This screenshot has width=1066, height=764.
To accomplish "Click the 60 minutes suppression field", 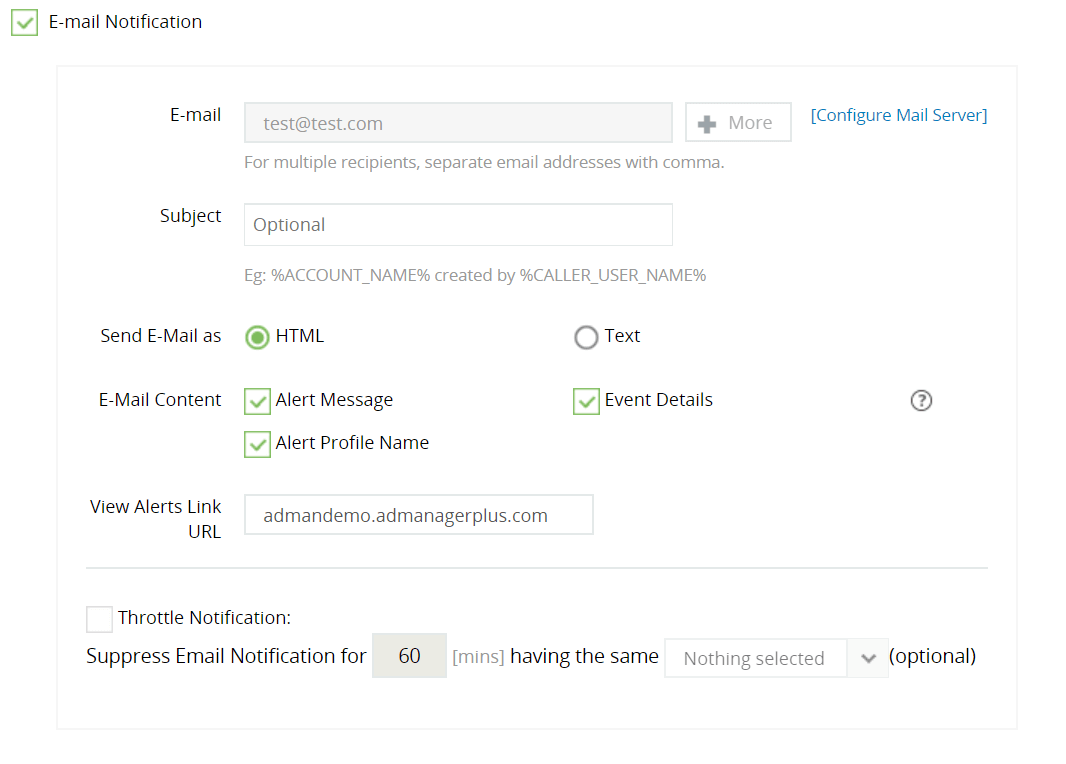I will click(409, 655).
